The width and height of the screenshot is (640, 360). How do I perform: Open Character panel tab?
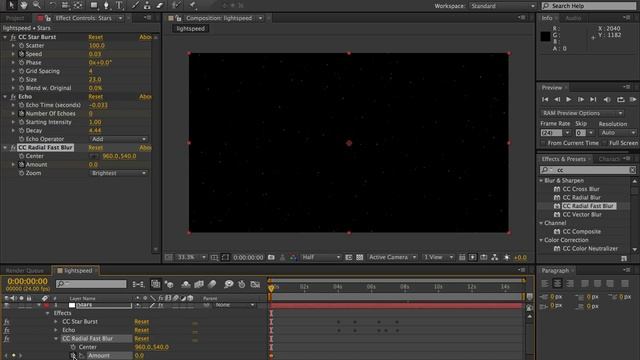pyautogui.click(x=609, y=159)
